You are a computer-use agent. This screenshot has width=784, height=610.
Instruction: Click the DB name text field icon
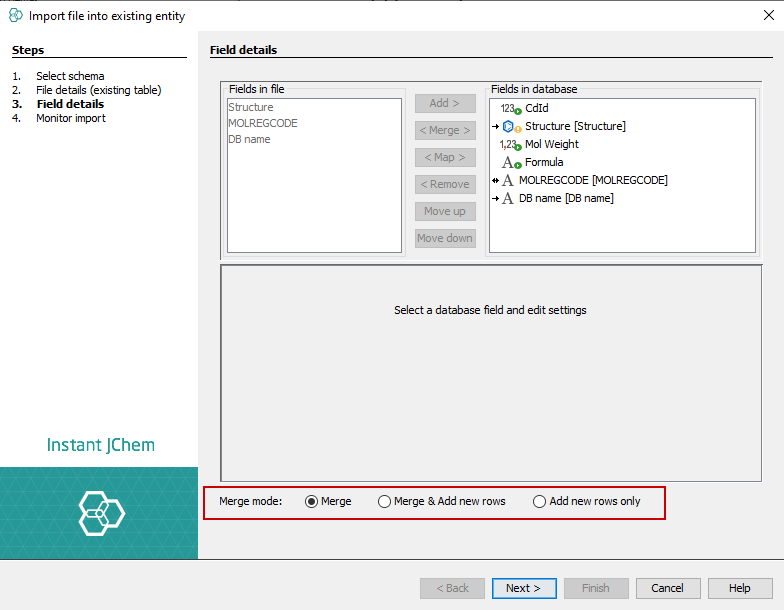tap(507, 199)
